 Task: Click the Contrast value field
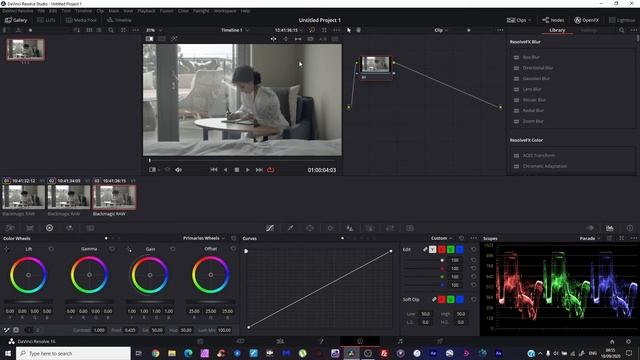[x=99, y=330]
